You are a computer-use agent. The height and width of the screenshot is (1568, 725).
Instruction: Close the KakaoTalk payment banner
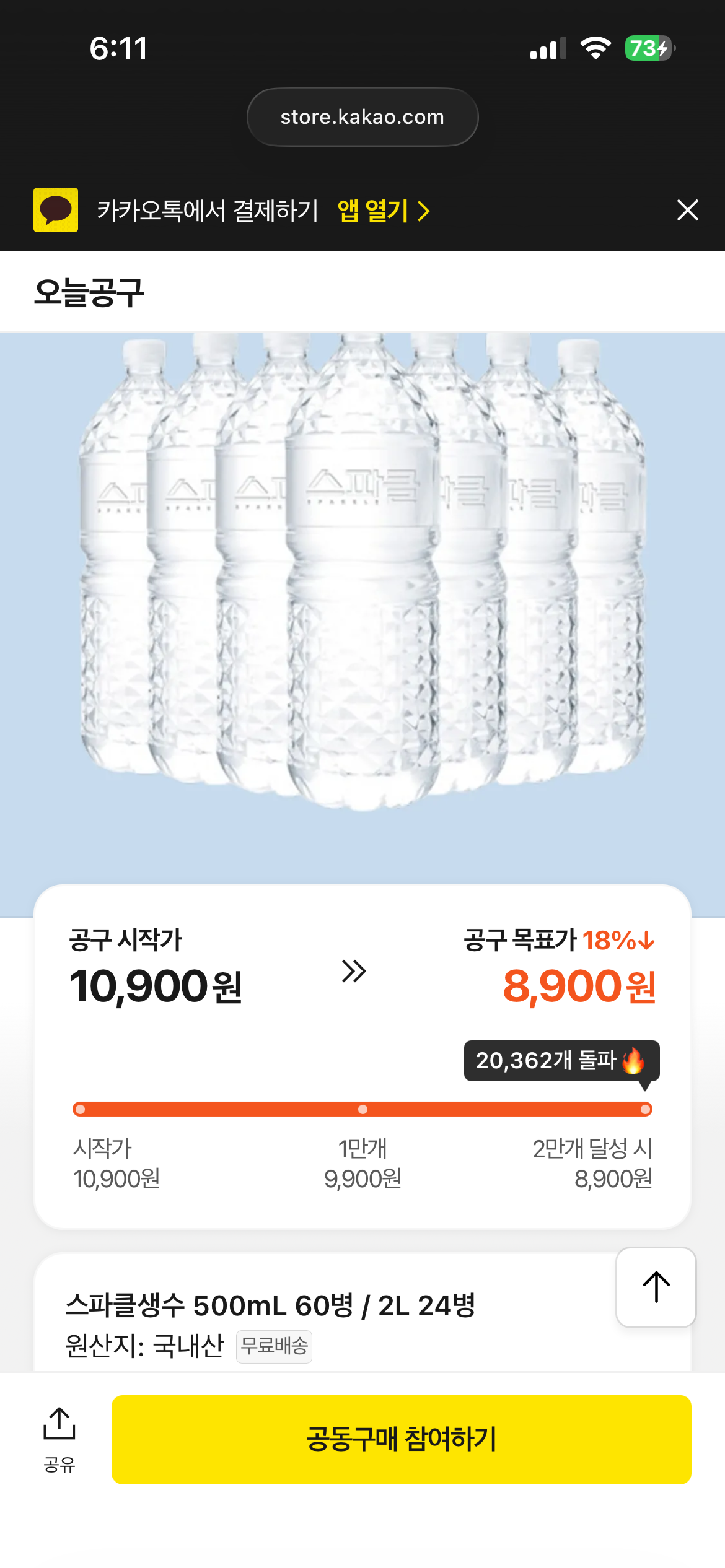[688, 210]
